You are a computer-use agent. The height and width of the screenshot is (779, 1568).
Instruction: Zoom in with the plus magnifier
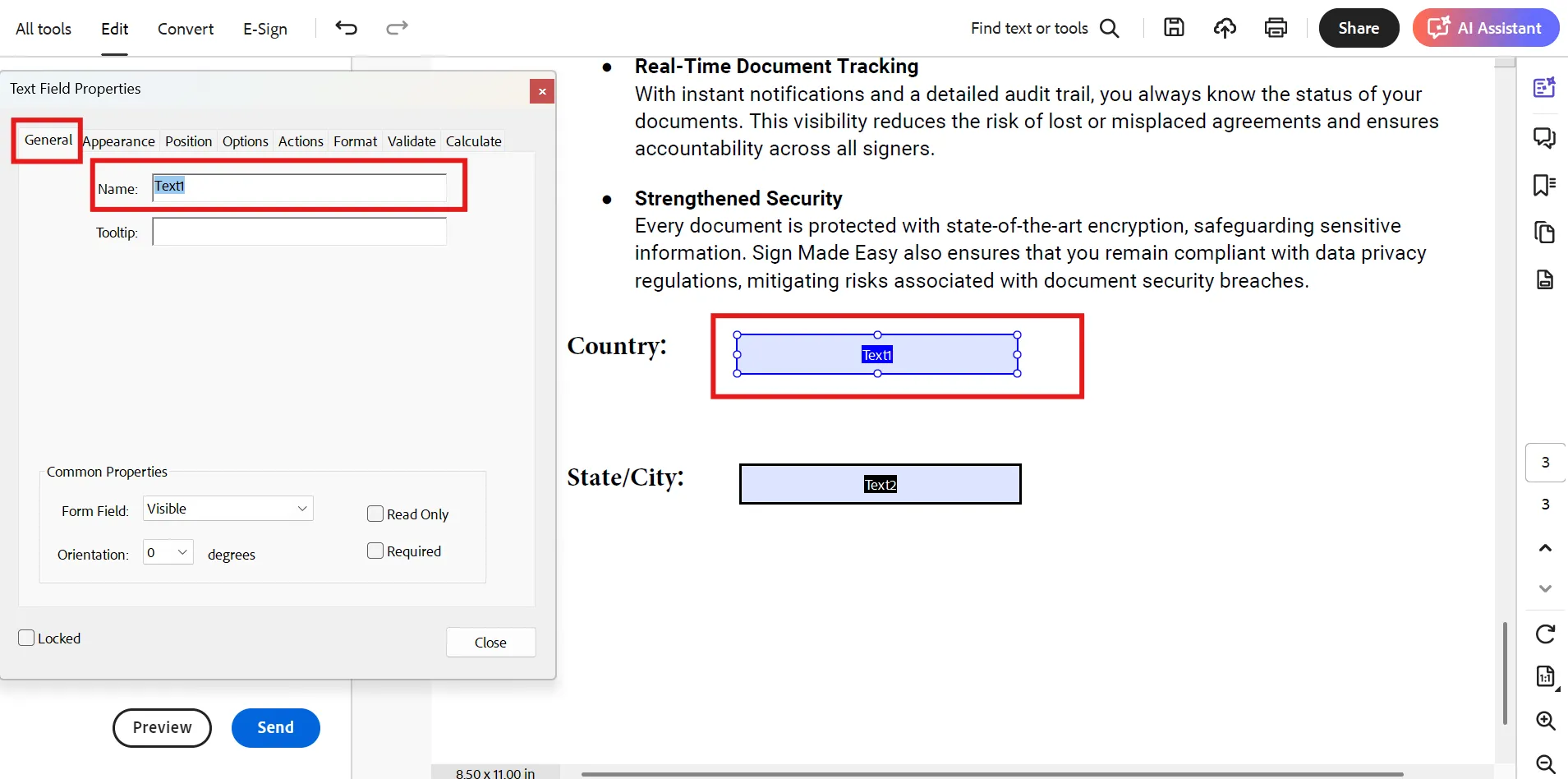point(1545,721)
